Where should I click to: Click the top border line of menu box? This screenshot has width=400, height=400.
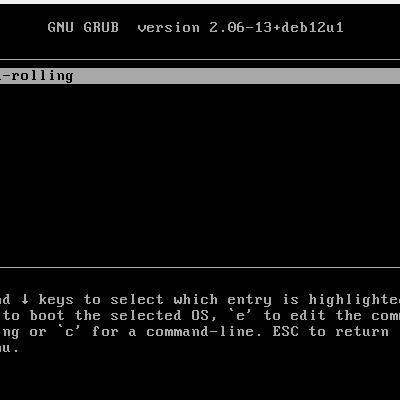coord(200,60)
